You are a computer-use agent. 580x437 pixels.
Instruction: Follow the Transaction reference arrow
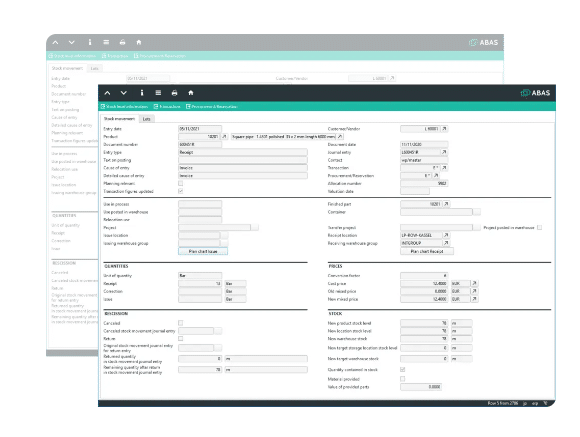tap(445, 168)
